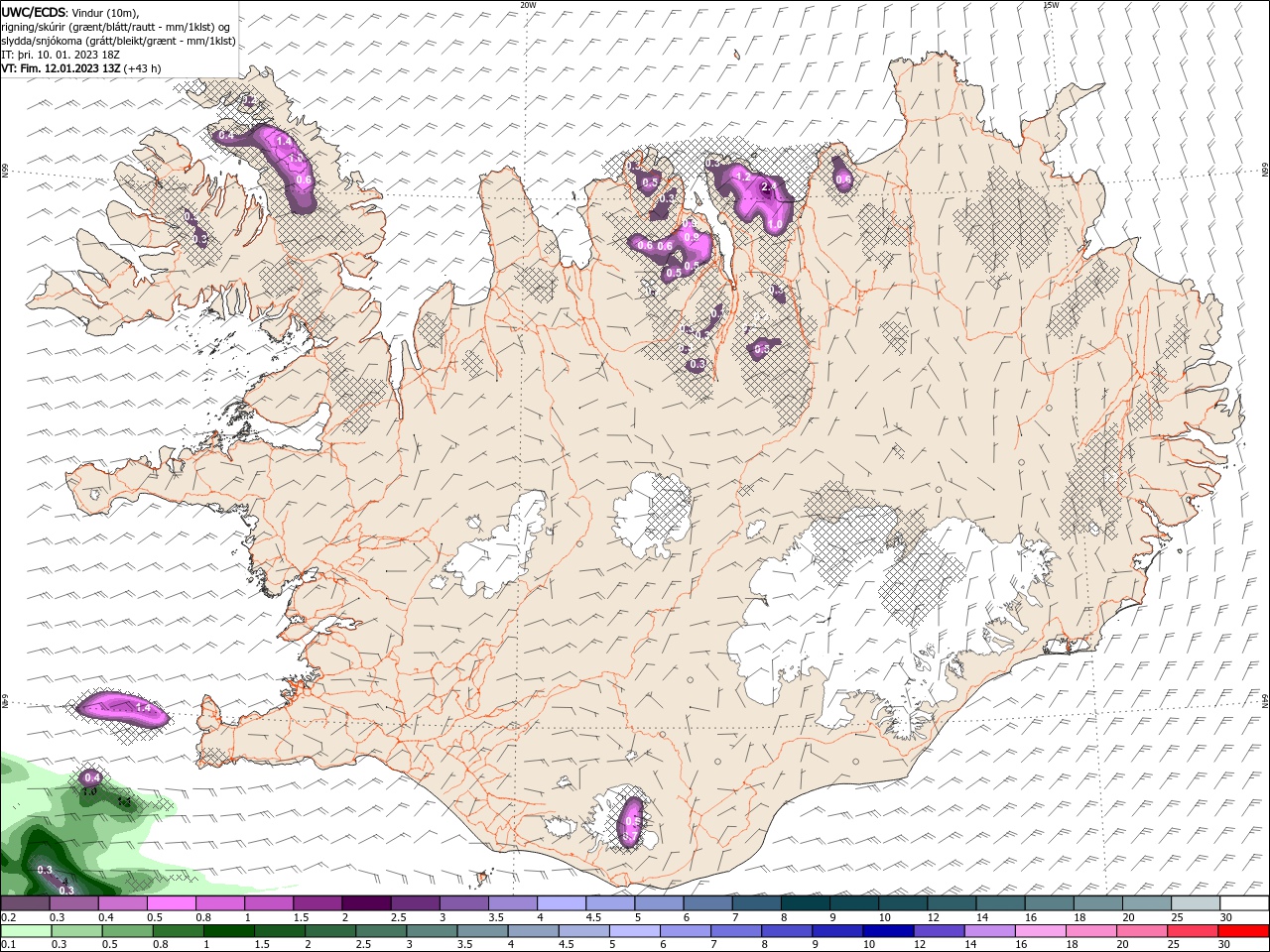Select the palest green swatch between 0.1 and 0.3
1270x952 pixels.
[x=26, y=931]
